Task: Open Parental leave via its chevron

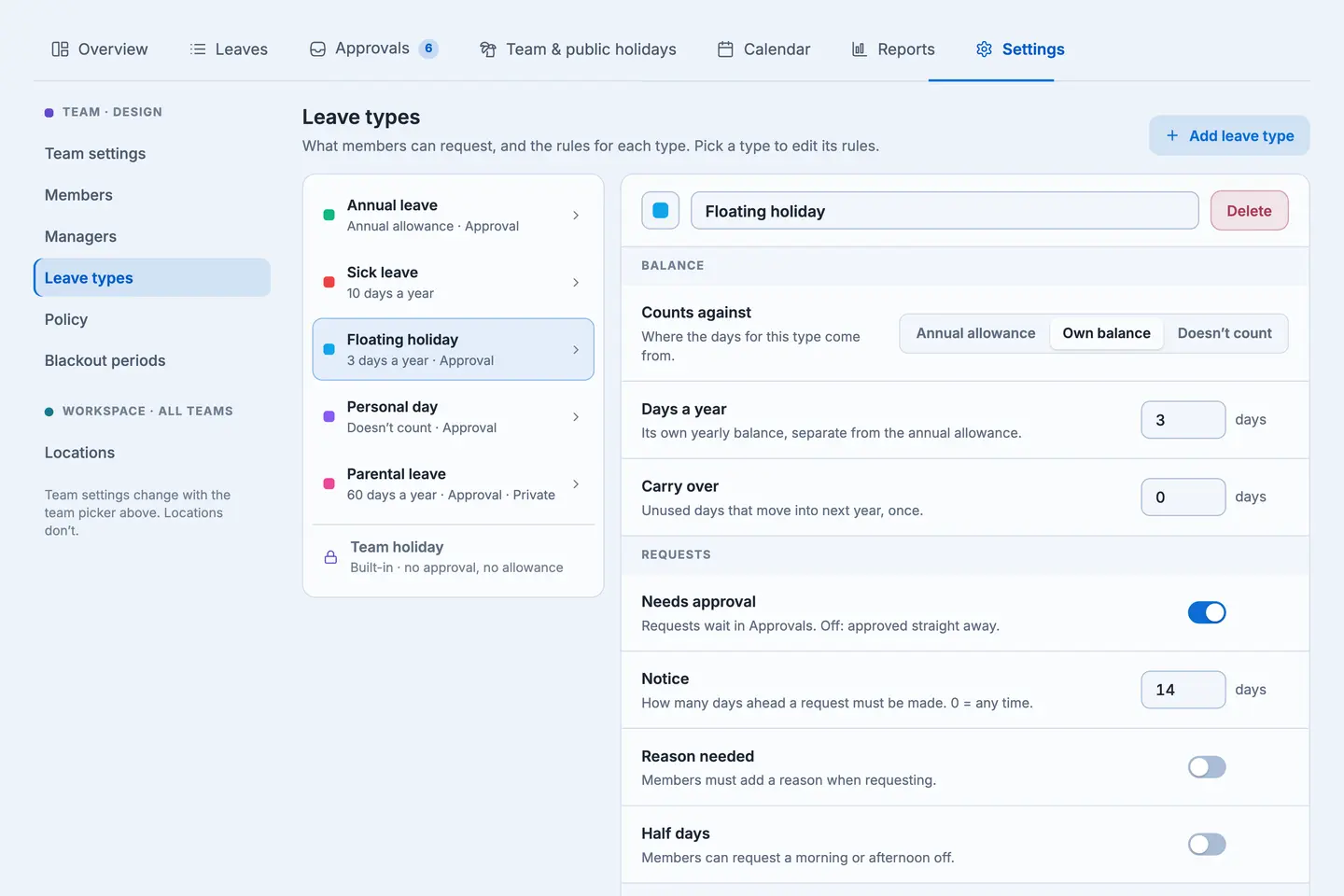Action: 576,484
